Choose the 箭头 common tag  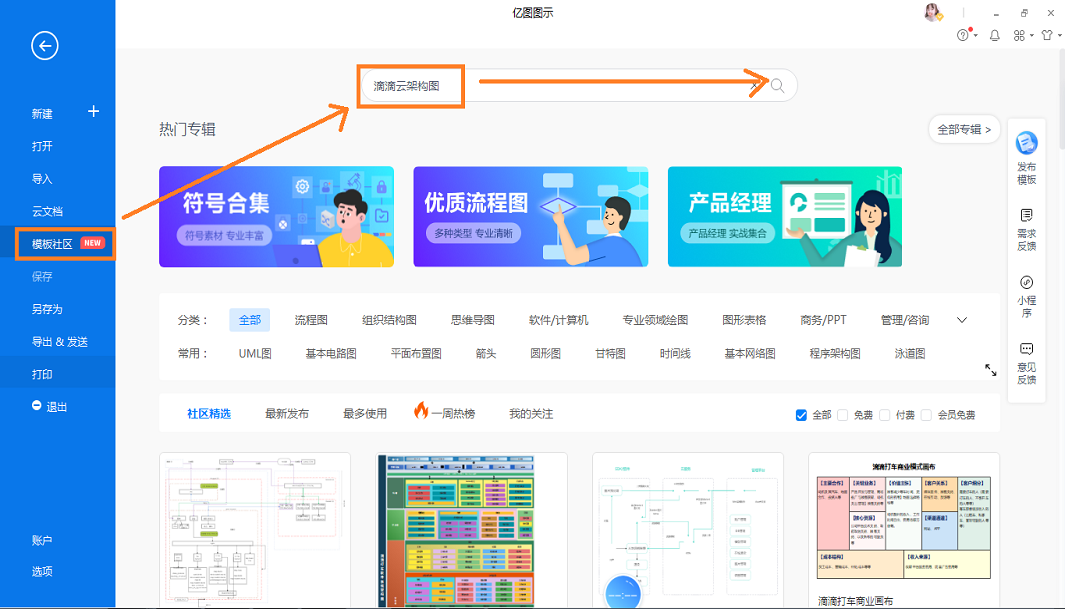486,354
